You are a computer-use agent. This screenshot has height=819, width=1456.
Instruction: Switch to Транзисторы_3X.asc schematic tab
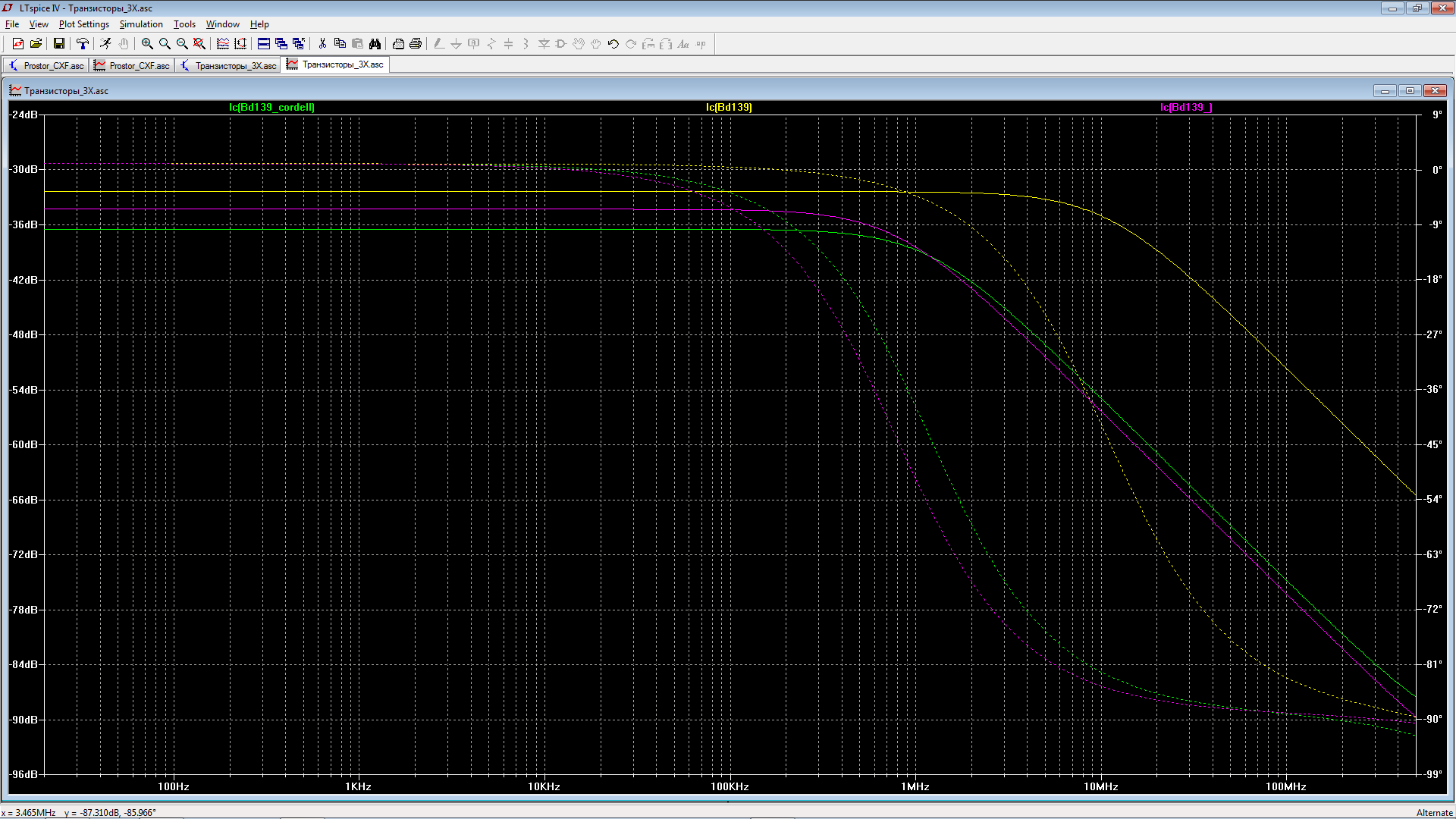[229, 66]
